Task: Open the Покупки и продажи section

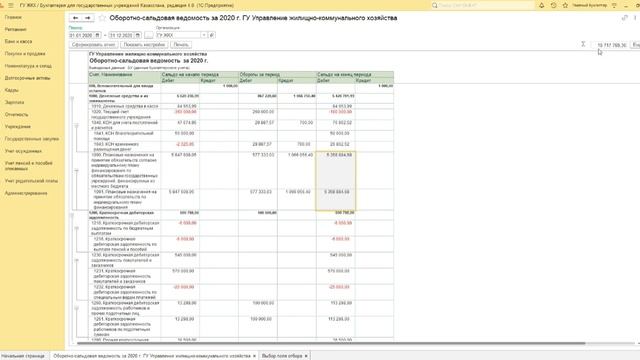Action: point(25,53)
